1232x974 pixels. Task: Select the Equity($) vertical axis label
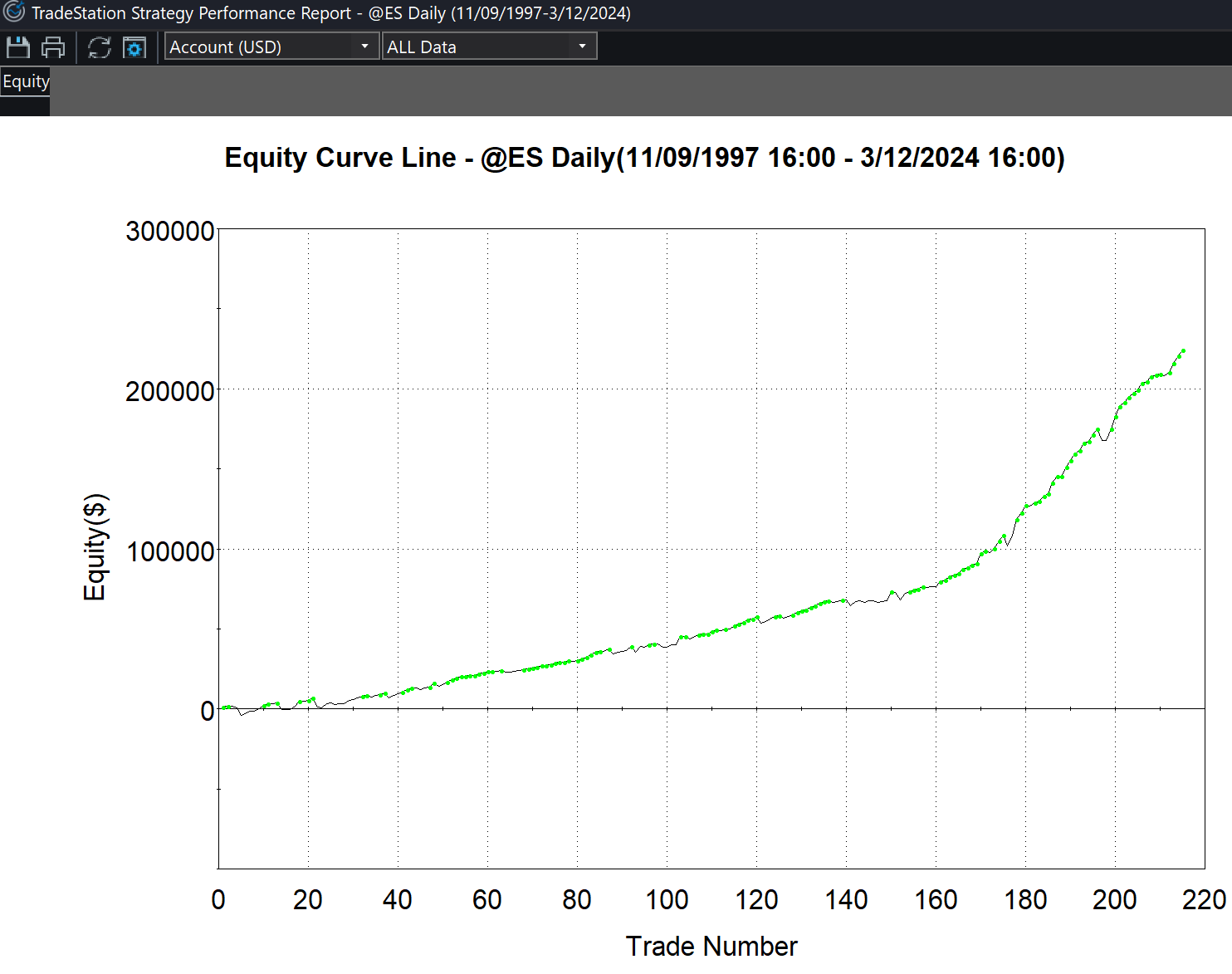[95, 547]
